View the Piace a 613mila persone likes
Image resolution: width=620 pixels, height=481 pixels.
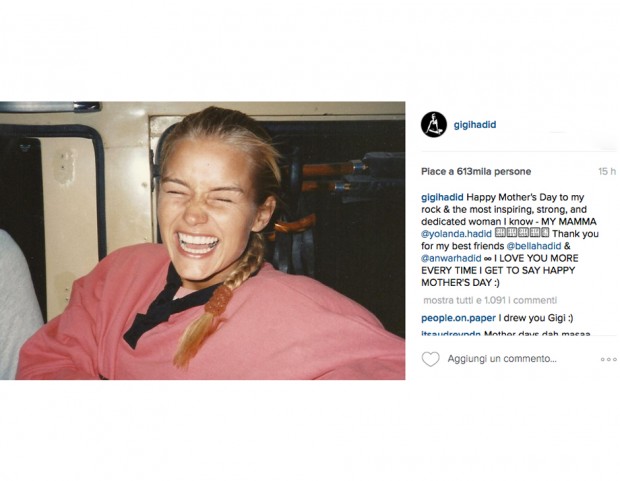[x=476, y=172]
